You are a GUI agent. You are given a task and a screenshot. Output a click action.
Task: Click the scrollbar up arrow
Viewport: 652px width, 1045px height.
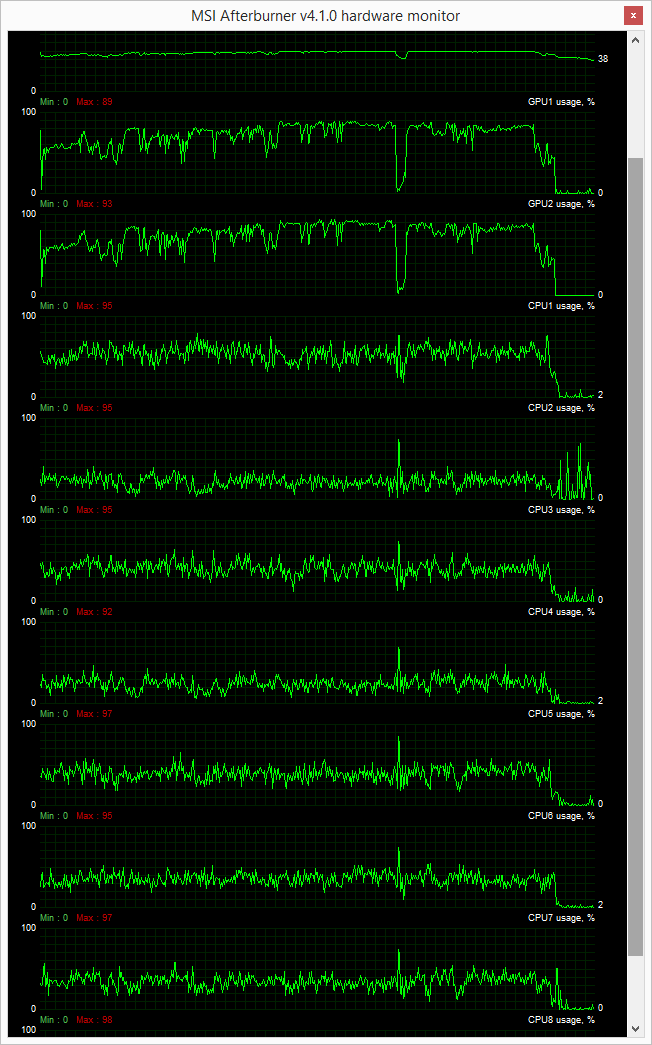tap(636, 39)
